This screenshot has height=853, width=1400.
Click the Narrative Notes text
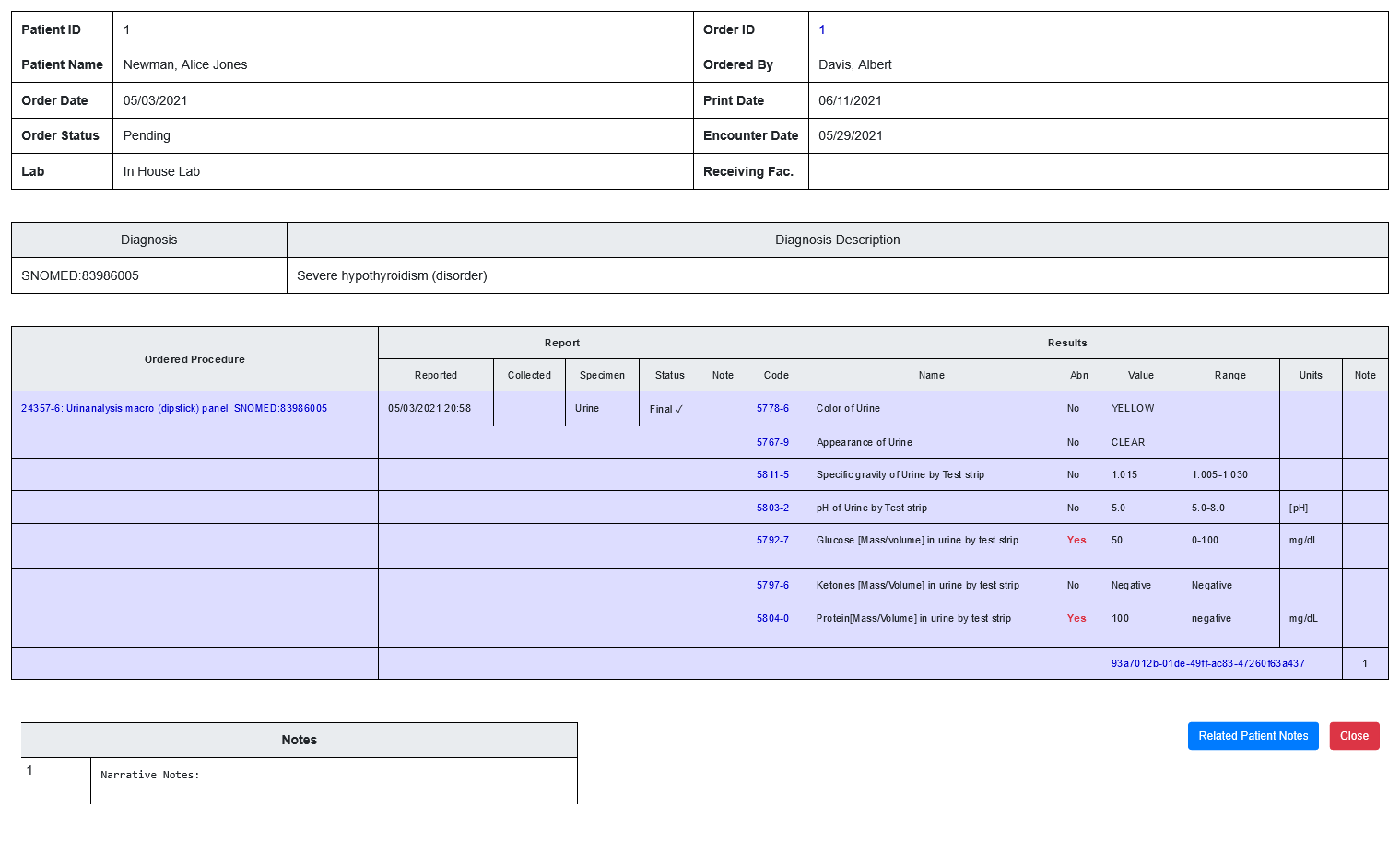pyautogui.click(x=150, y=775)
